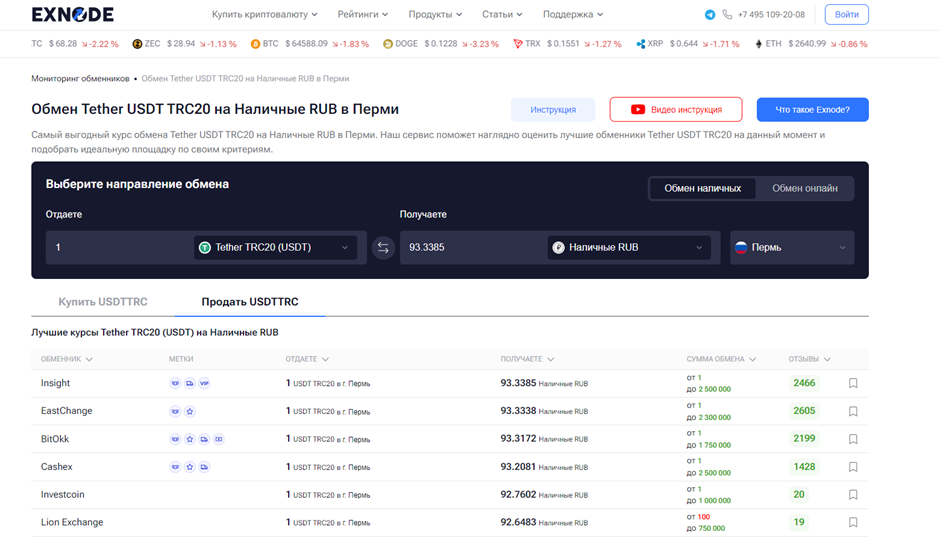Bookmark the Lion Exchange exchanger
The image size is (940, 538).
pyautogui.click(x=853, y=522)
